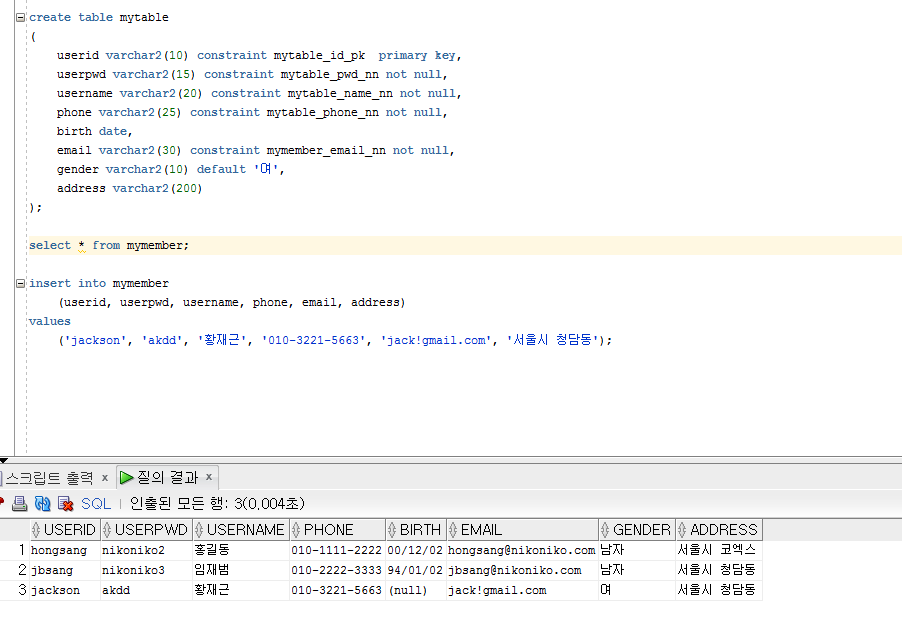Click the delete row icon with red X

pos(66,504)
